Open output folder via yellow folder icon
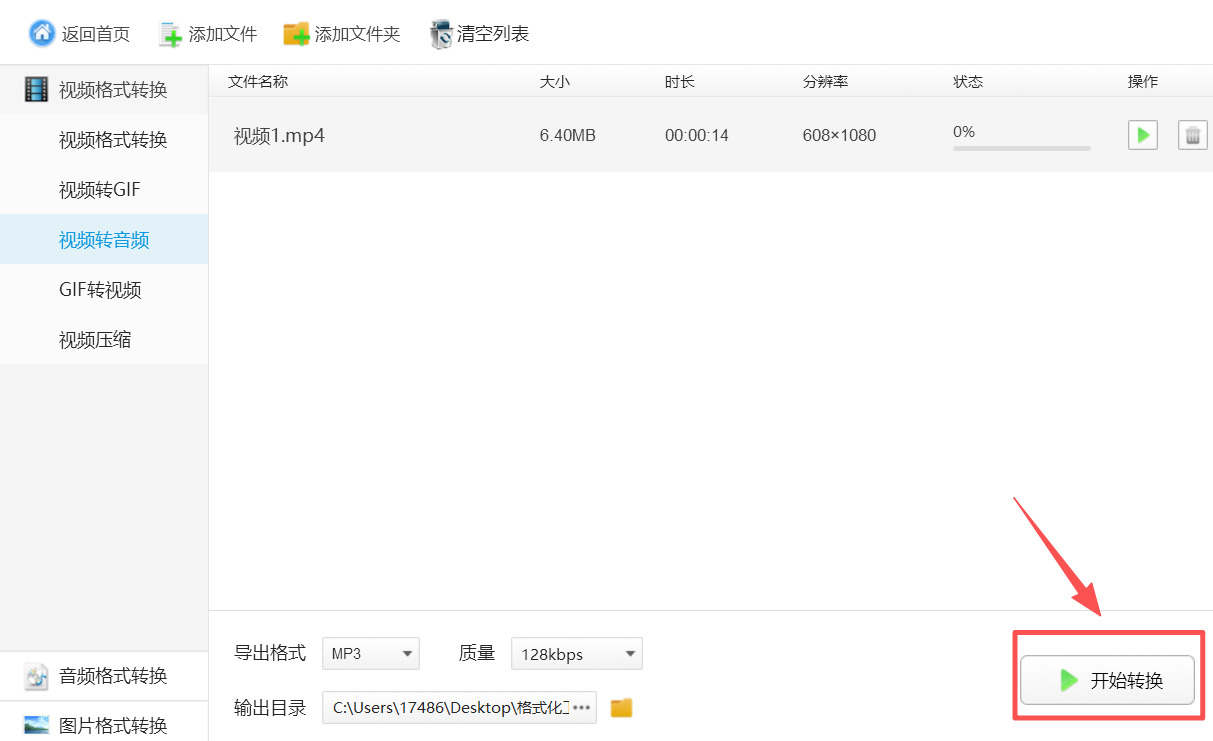Viewport: 1213px width, 741px height. coord(622,708)
